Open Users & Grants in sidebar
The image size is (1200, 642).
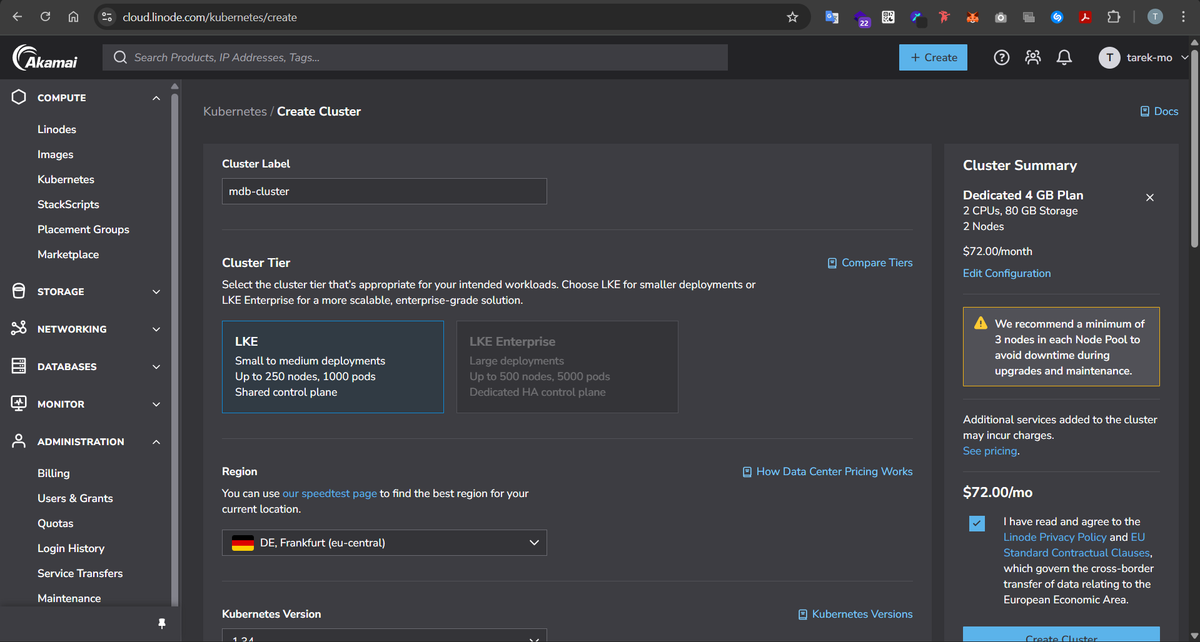tap(75, 499)
